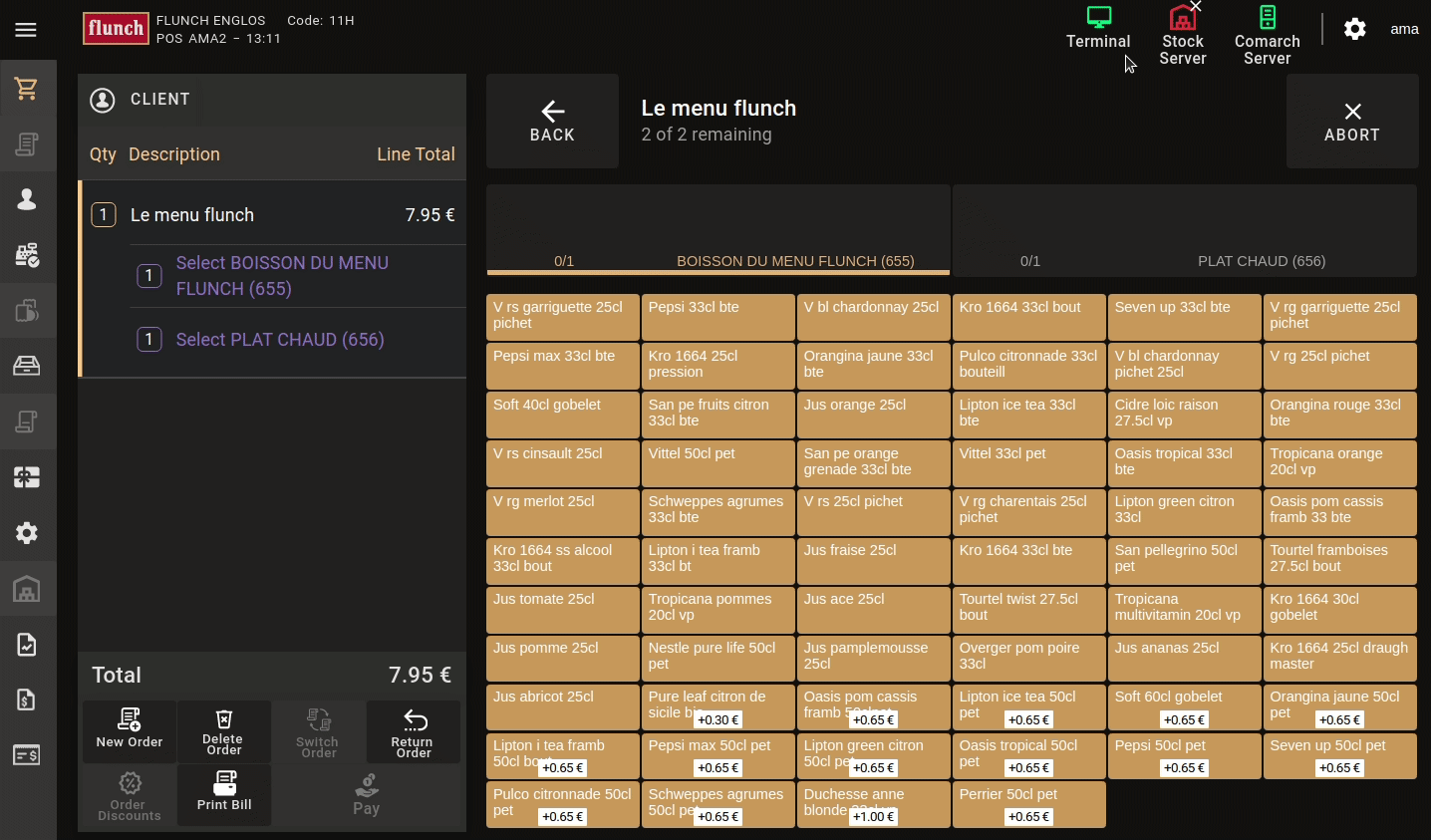Screen dimensions: 1431x840
Task: Click the shopping cart sidebar icon
Action: point(27,89)
